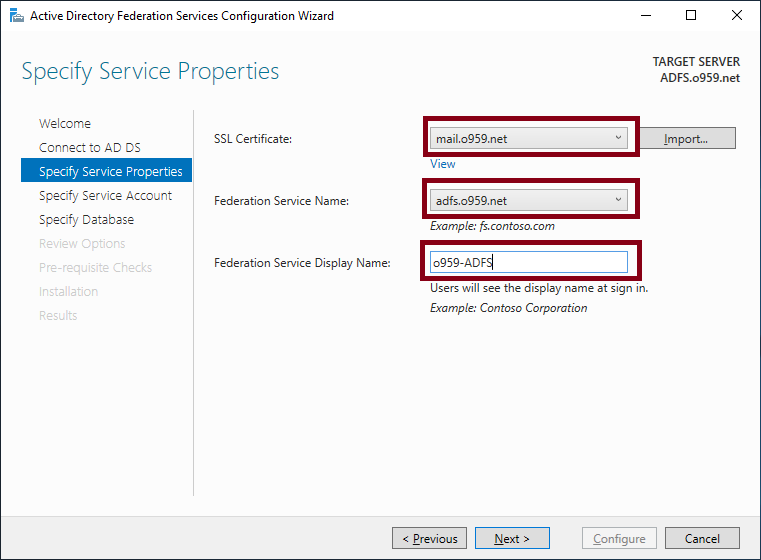The width and height of the screenshot is (761, 560).
Task: Click the 'Example: Contoso Corporation' hint
Action: pyautogui.click(x=509, y=308)
